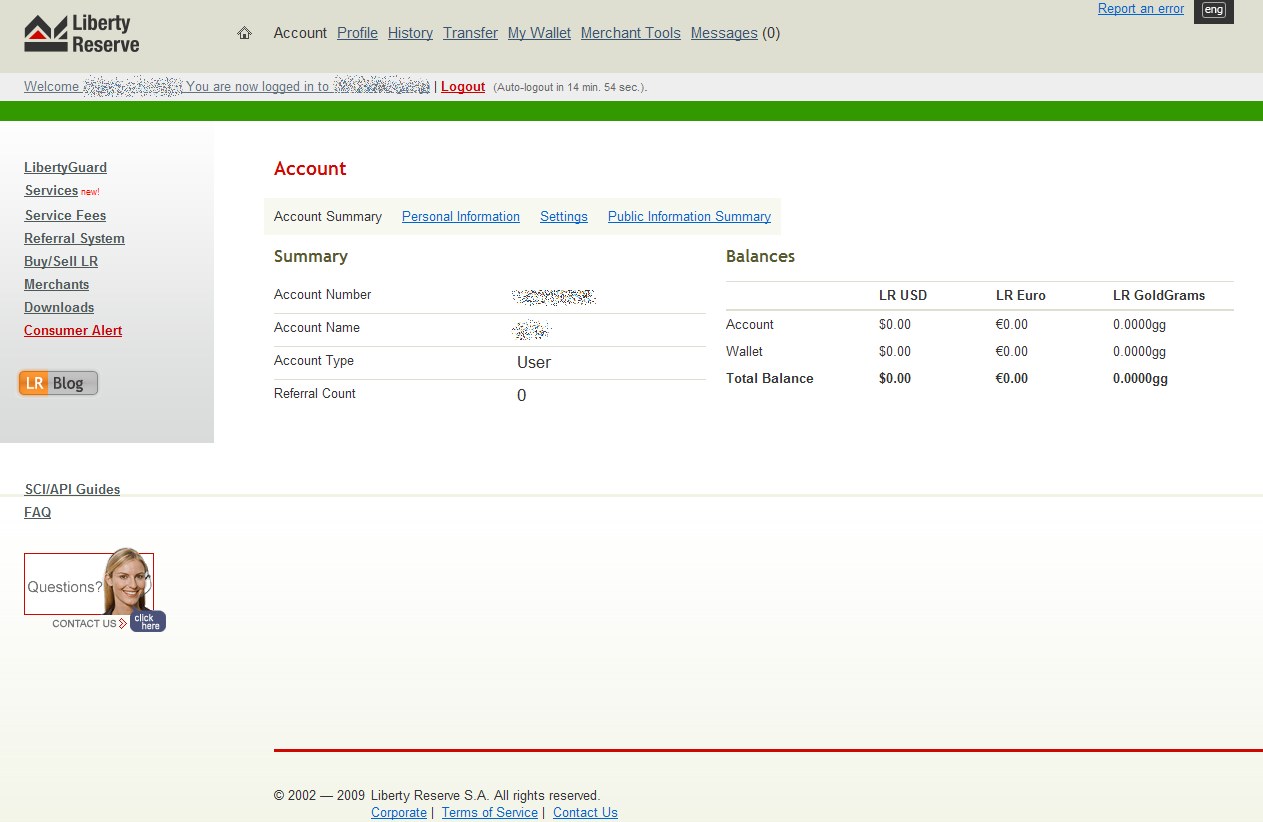The image size is (1263, 822).
Task: Open the History menu item
Action: coord(410,33)
